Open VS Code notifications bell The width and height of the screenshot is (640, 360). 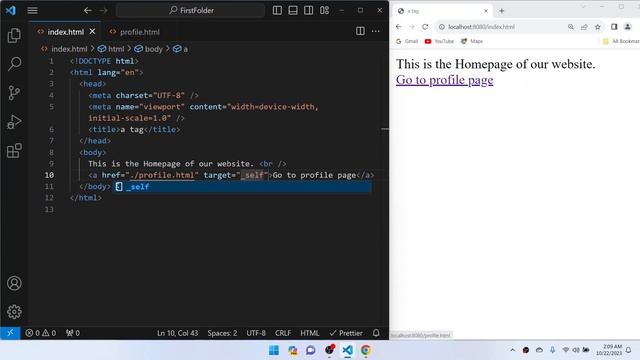pyautogui.click(x=376, y=333)
